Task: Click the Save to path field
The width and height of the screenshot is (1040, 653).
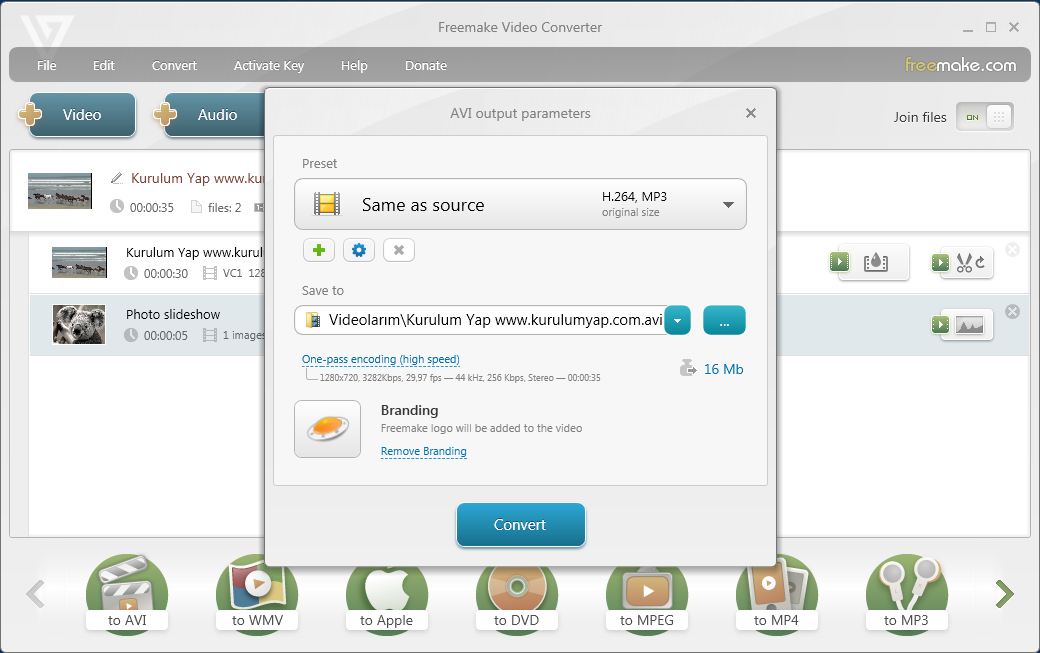Action: click(x=480, y=320)
